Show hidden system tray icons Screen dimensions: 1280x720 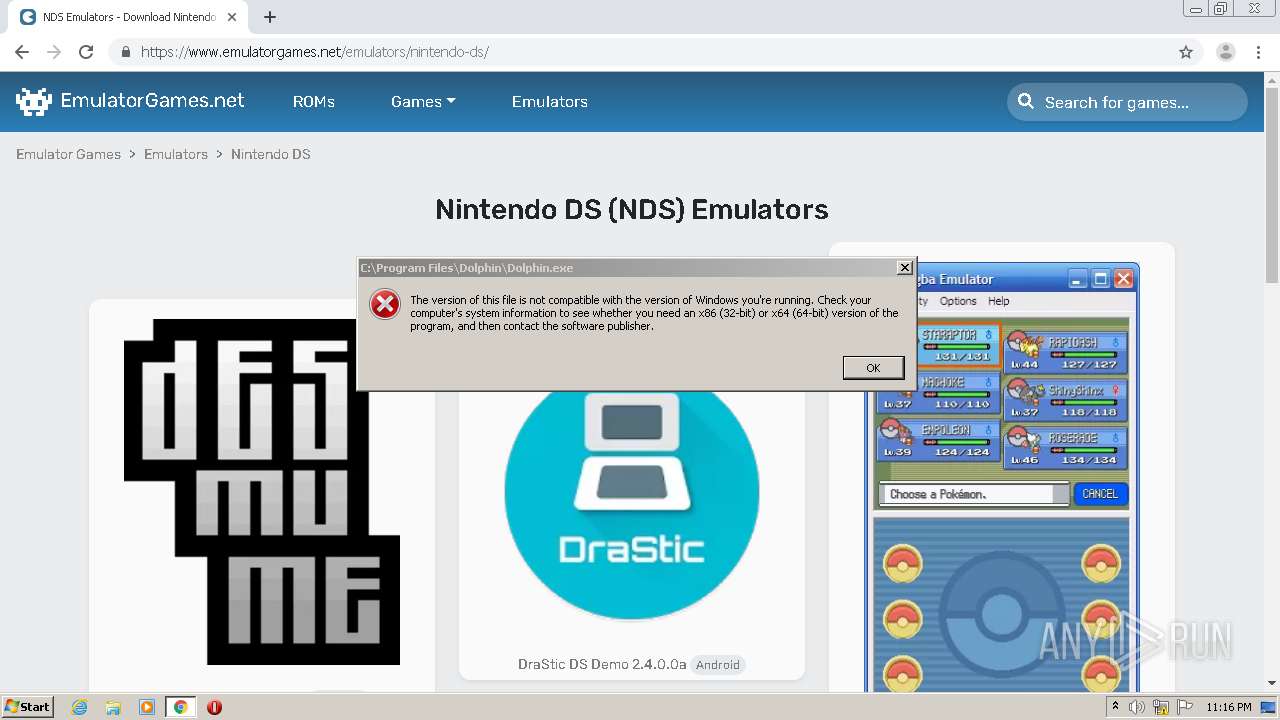[1115, 707]
